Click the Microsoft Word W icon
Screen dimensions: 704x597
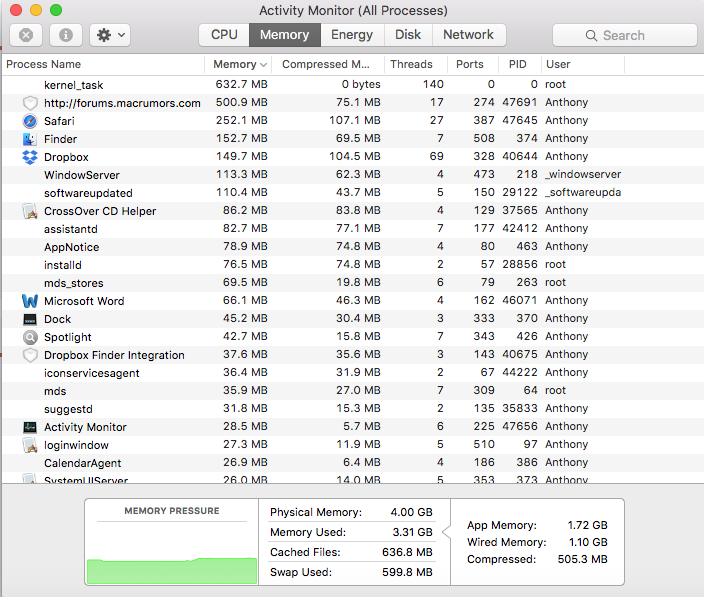coord(30,301)
